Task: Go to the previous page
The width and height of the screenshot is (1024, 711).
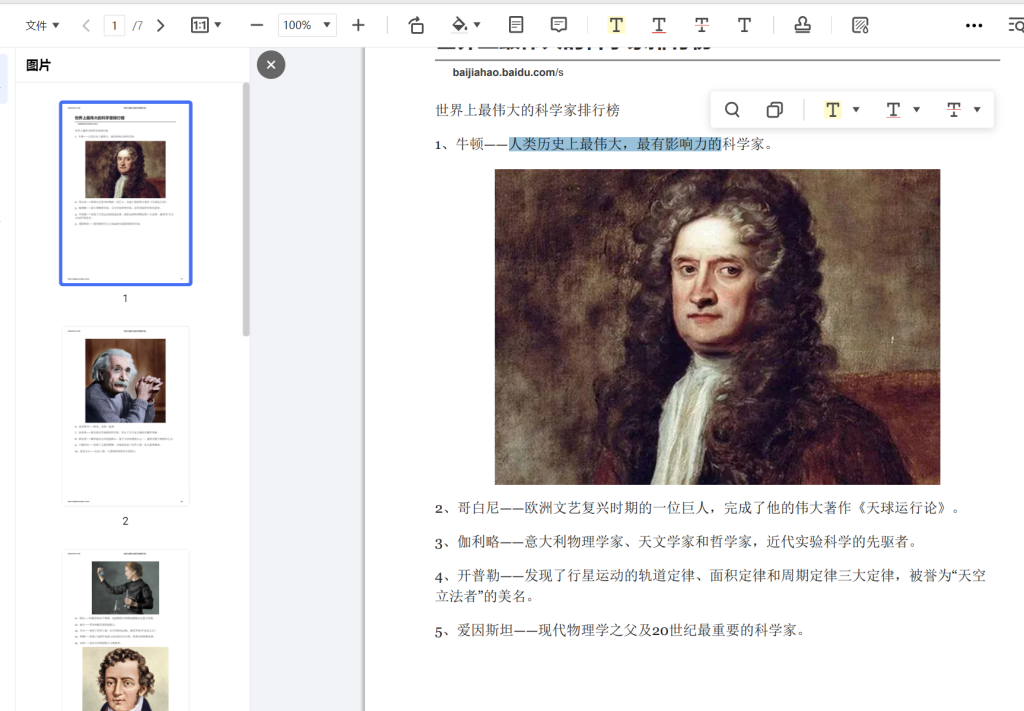Action: 86,25
